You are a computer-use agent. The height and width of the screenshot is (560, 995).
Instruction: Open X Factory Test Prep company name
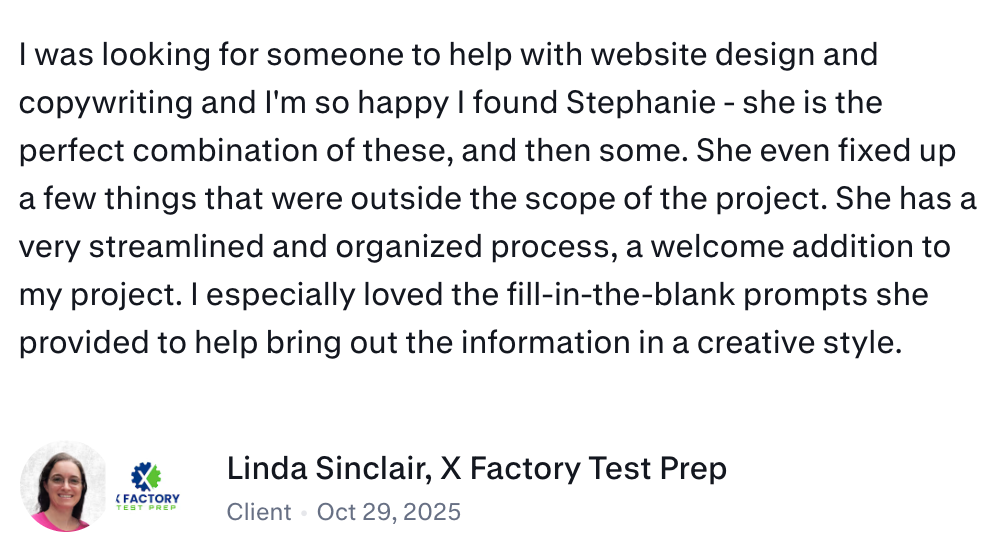[583, 469]
